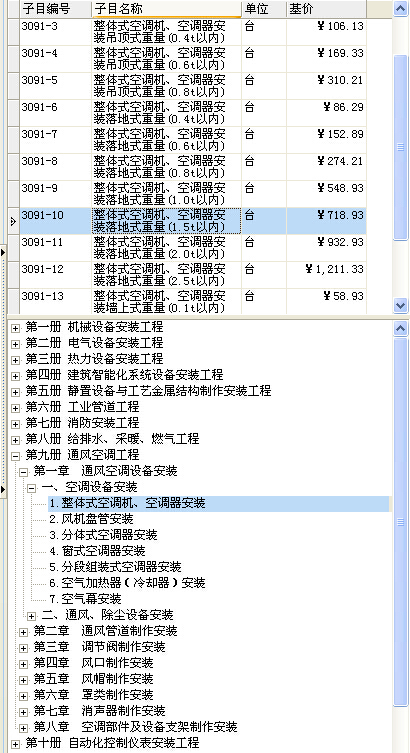Expand 第五册 静置设备与工艺金属结构 node
410x753 pixels.
(16, 392)
